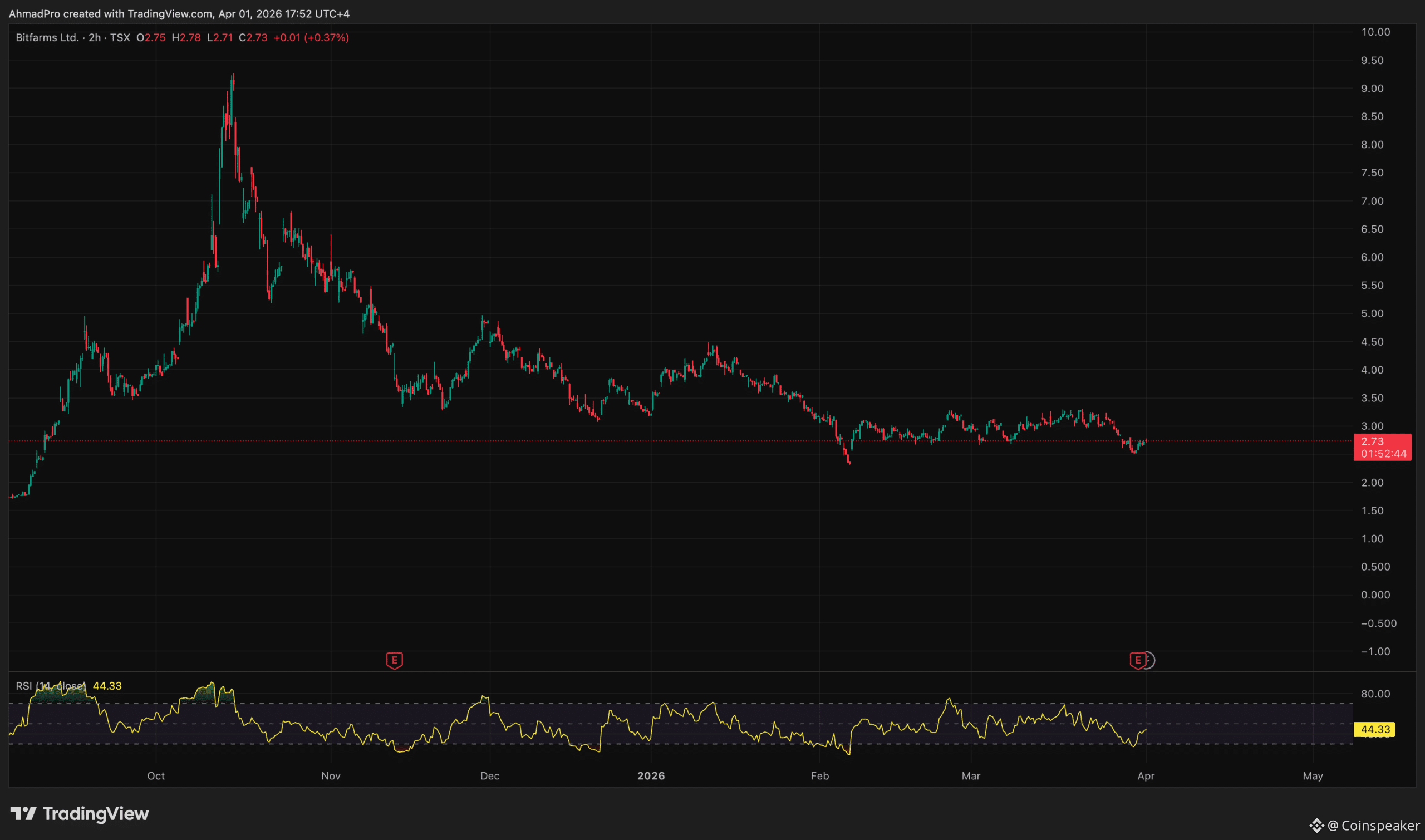Click the TradingView logo at bottom left
The width and height of the screenshot is (1425, 840).
(79, 813)
